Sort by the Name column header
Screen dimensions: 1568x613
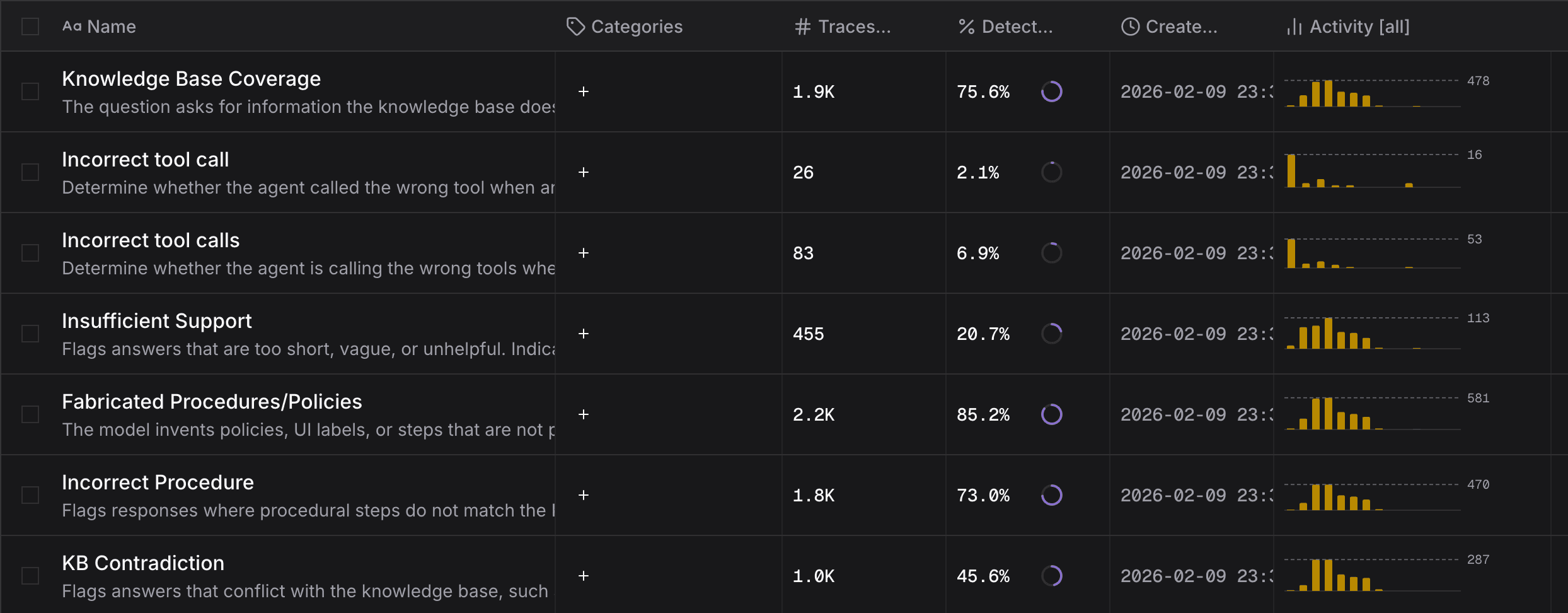pos(111,26)
